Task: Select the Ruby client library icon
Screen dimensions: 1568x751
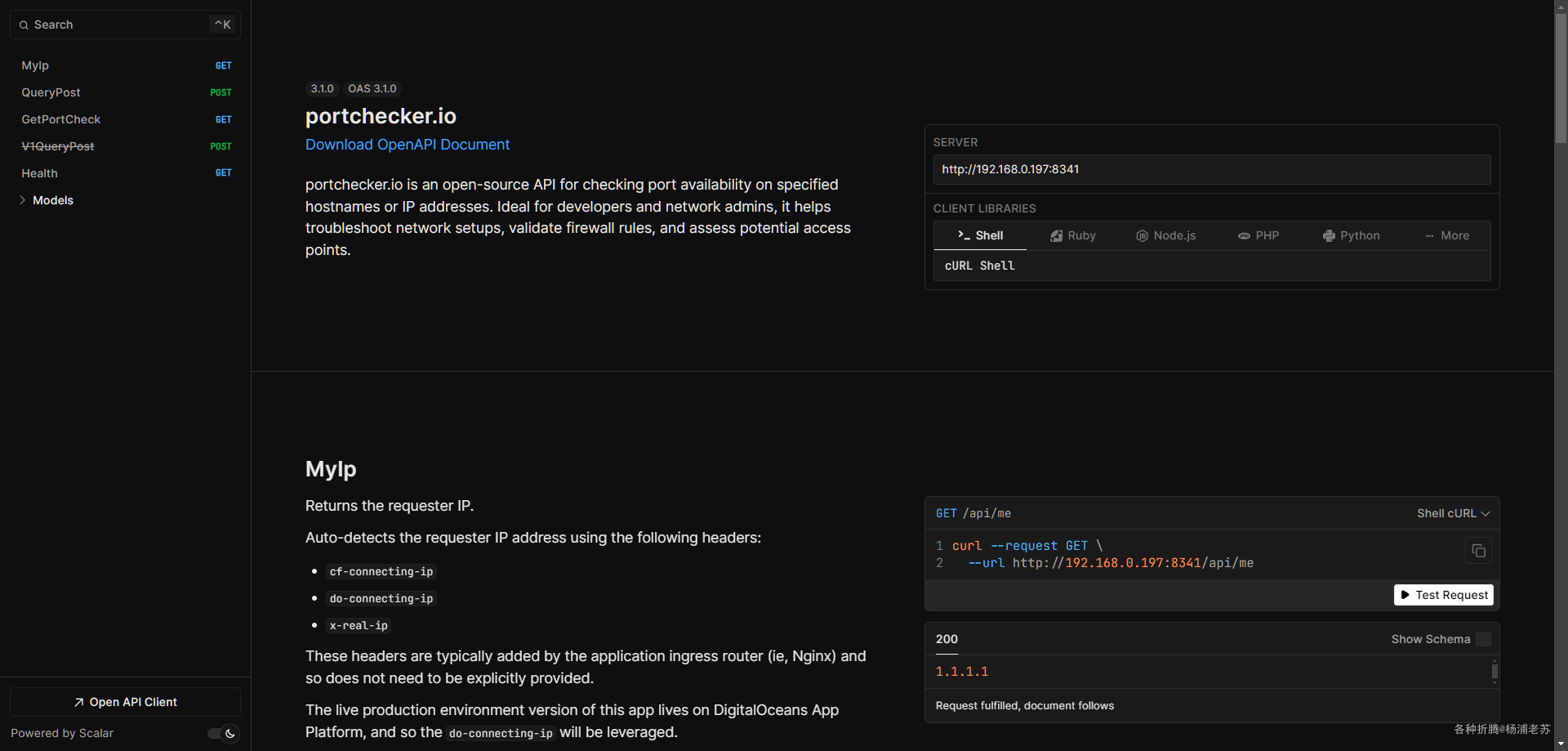Action: [1056, 235]
